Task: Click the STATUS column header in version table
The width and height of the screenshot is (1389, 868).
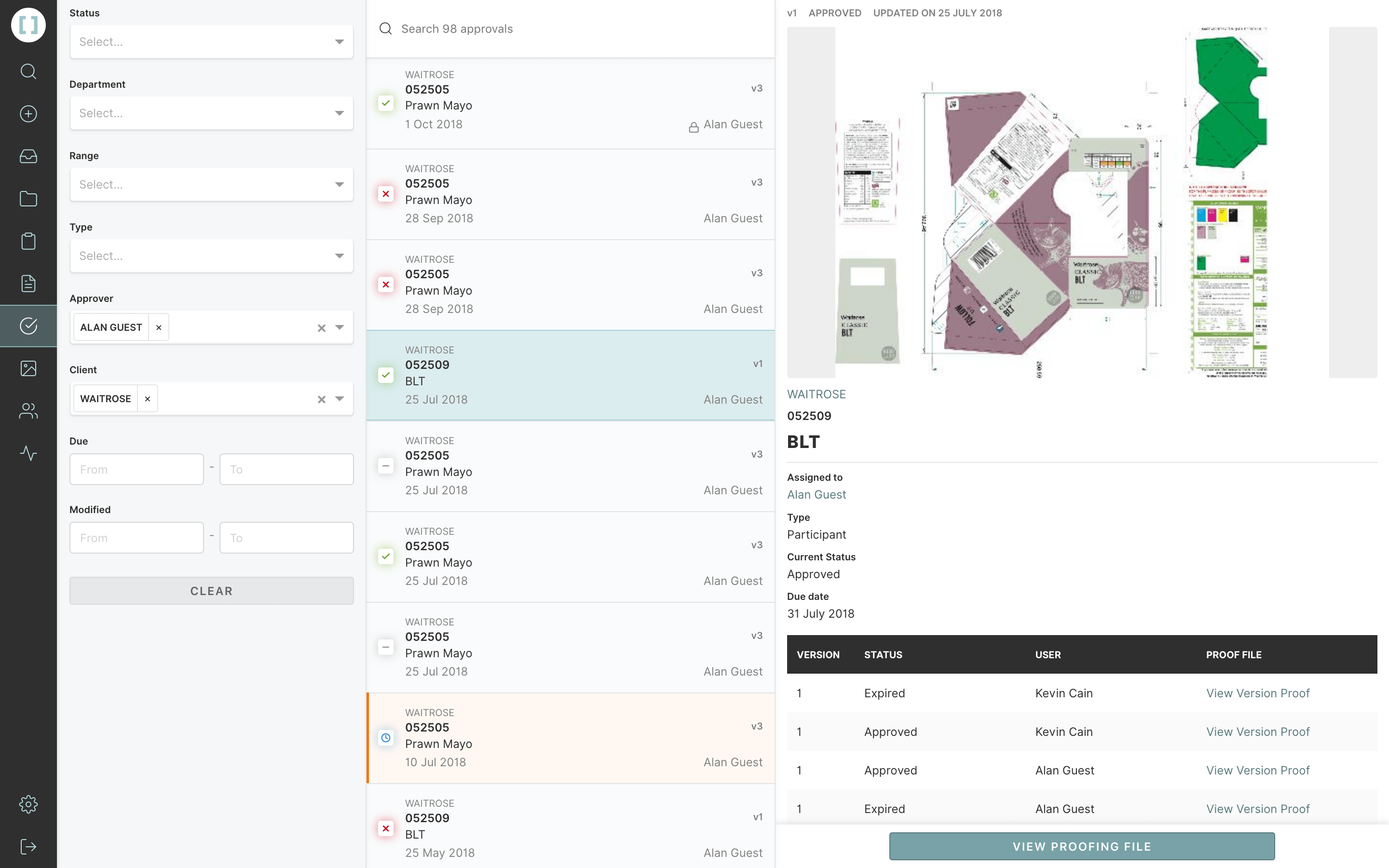Action: click(883, 654)
